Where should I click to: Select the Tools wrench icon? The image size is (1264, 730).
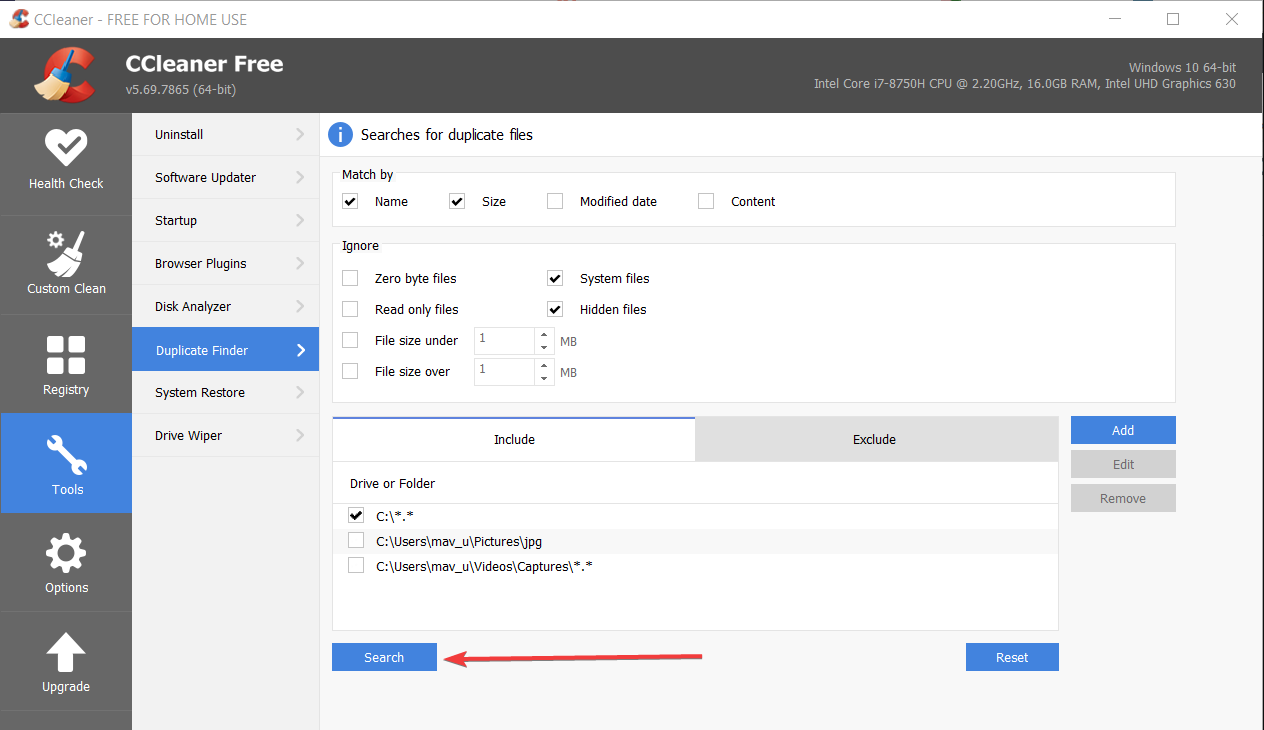click(x=66, y=455)
